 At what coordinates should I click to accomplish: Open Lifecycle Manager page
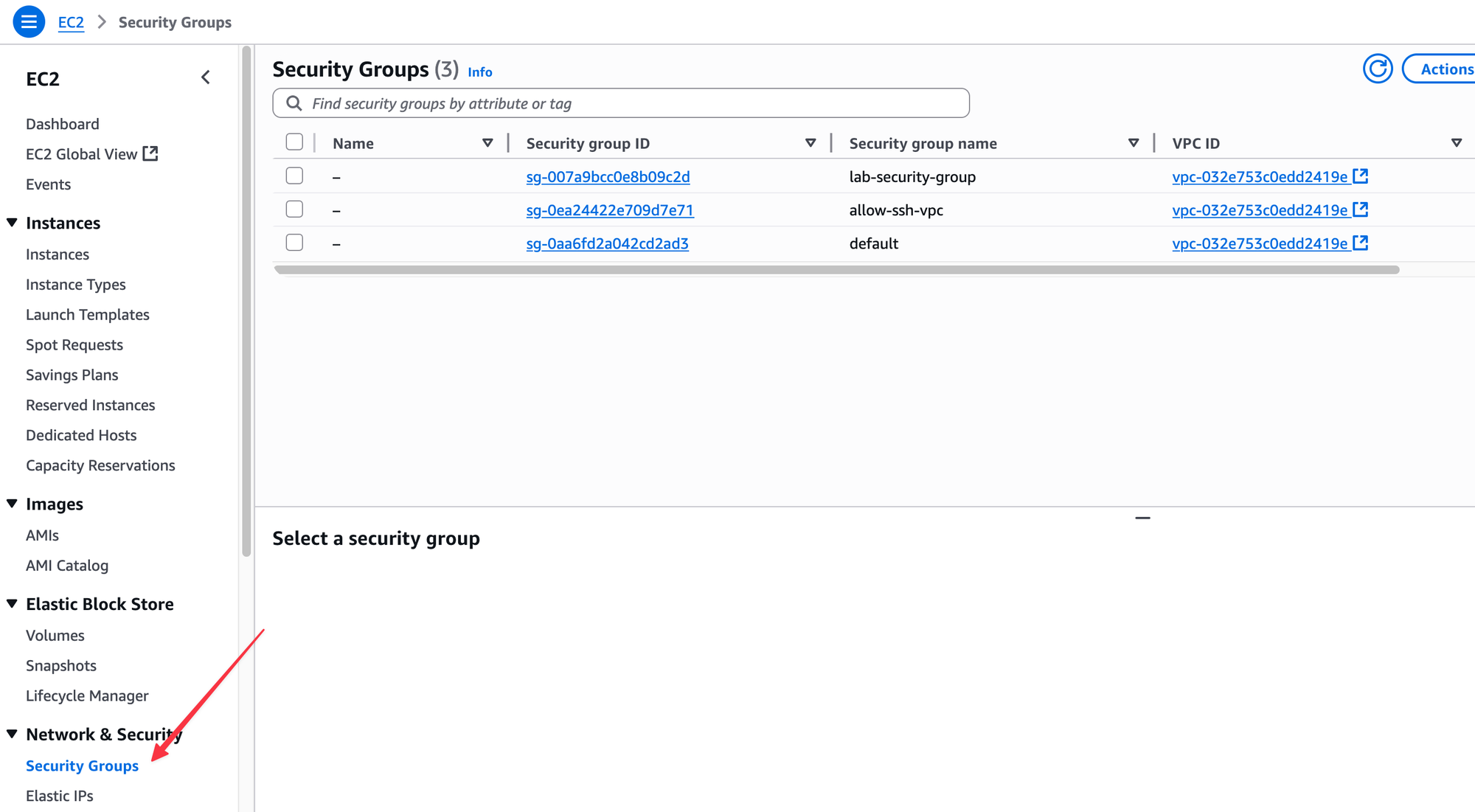tap(87, 696)
